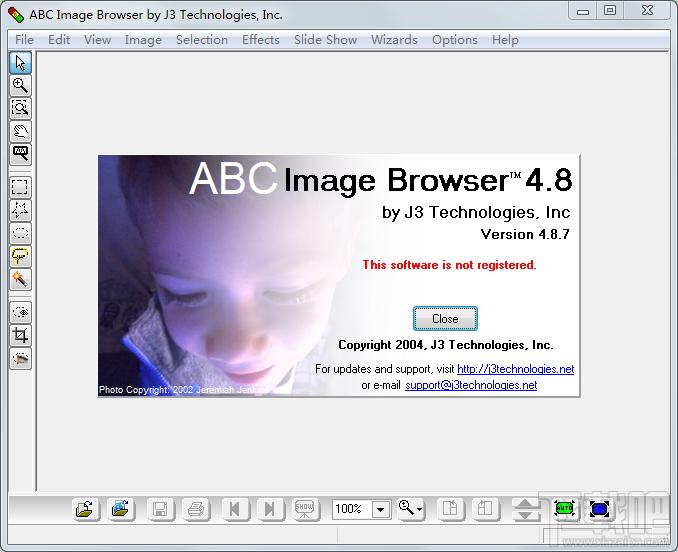Open a file with the folder icon
Image resolution: width=678 pixels, height=552 pixels.
(86, 509)
